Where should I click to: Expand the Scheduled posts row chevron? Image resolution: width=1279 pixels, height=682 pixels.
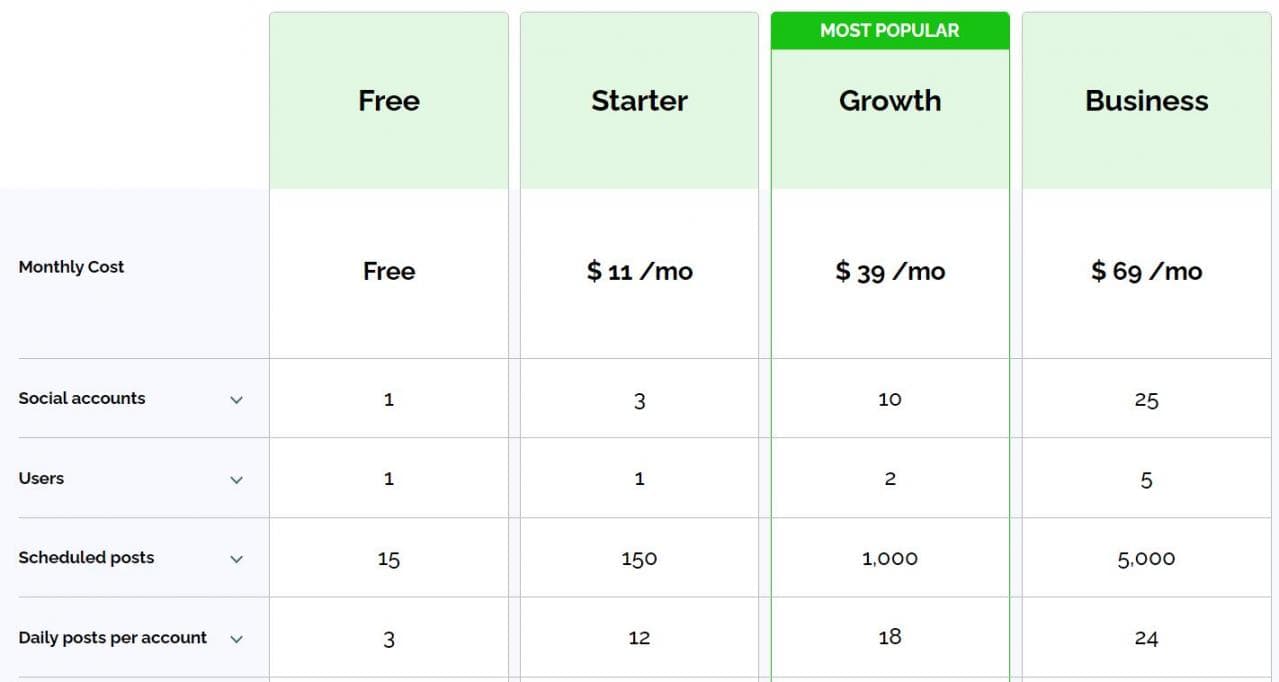(236, 559)
